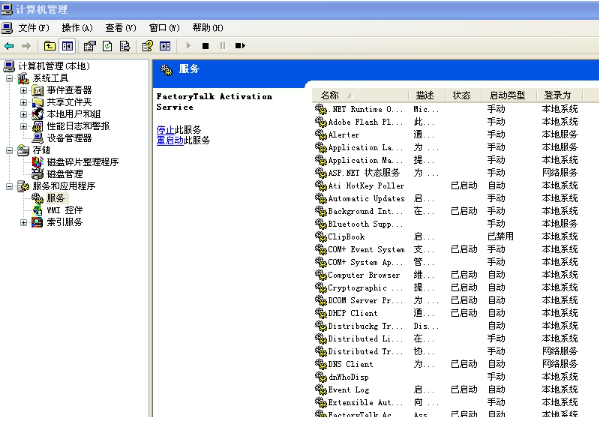Image resolution: width=599 pixels, height=433 pixels.
Task: Click the action pane toggle icon next to Help
Action: click(165, 46)
